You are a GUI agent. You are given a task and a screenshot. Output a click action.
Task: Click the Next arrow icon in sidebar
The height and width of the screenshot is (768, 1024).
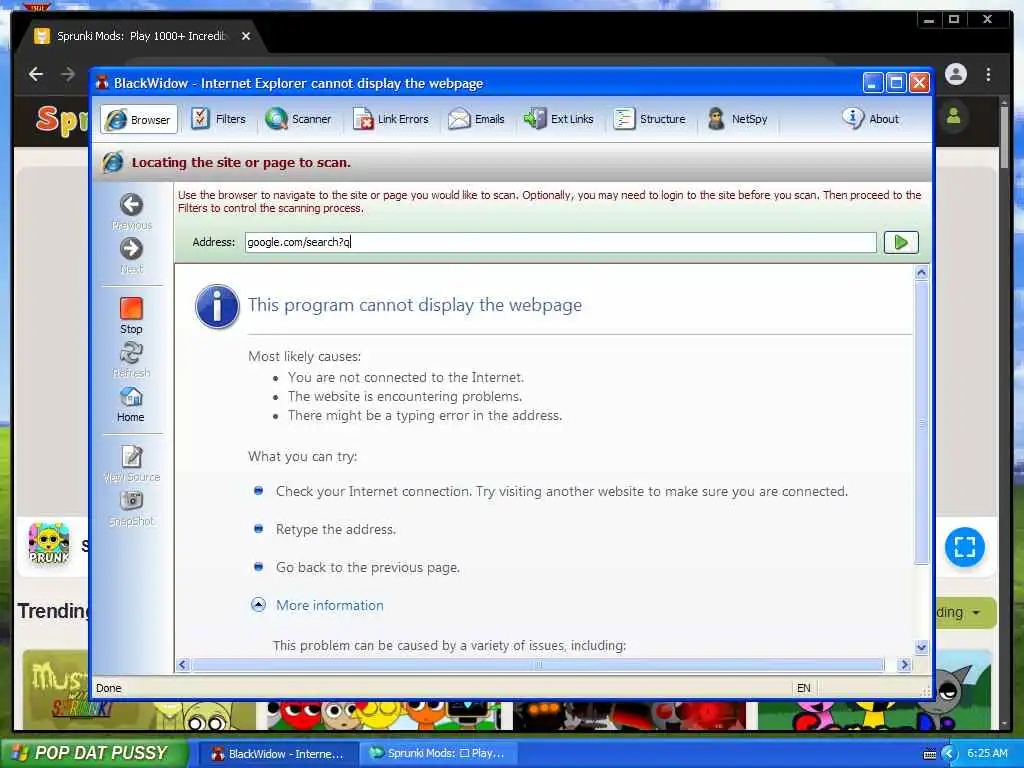[x=131, y=249]
